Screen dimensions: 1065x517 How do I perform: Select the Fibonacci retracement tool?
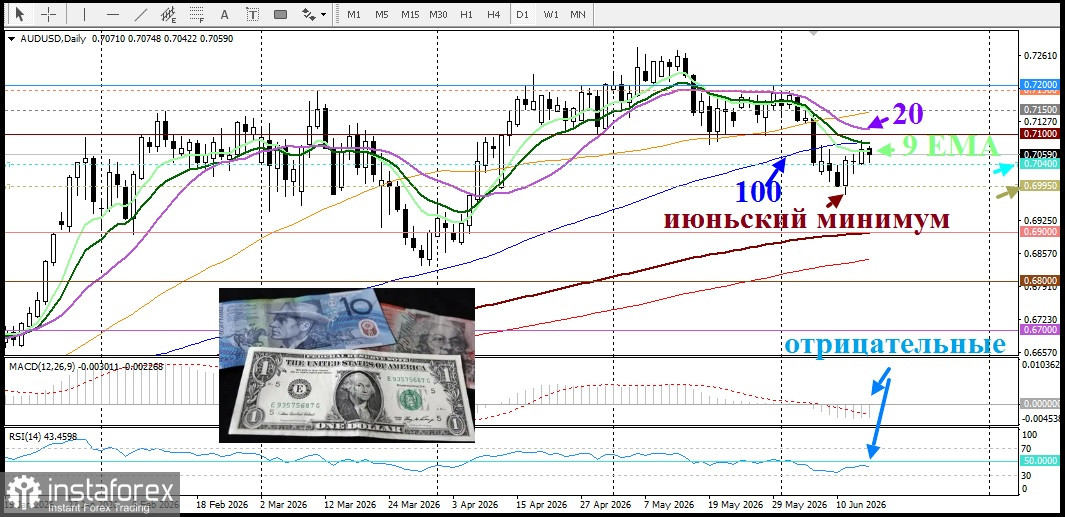pos(197,14)
